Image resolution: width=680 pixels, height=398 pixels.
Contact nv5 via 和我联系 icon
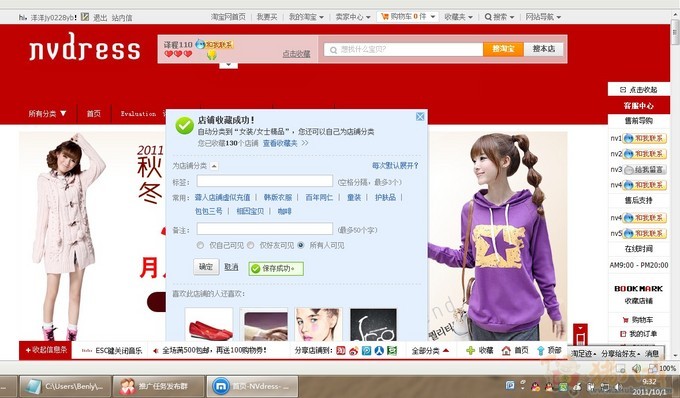645,233
